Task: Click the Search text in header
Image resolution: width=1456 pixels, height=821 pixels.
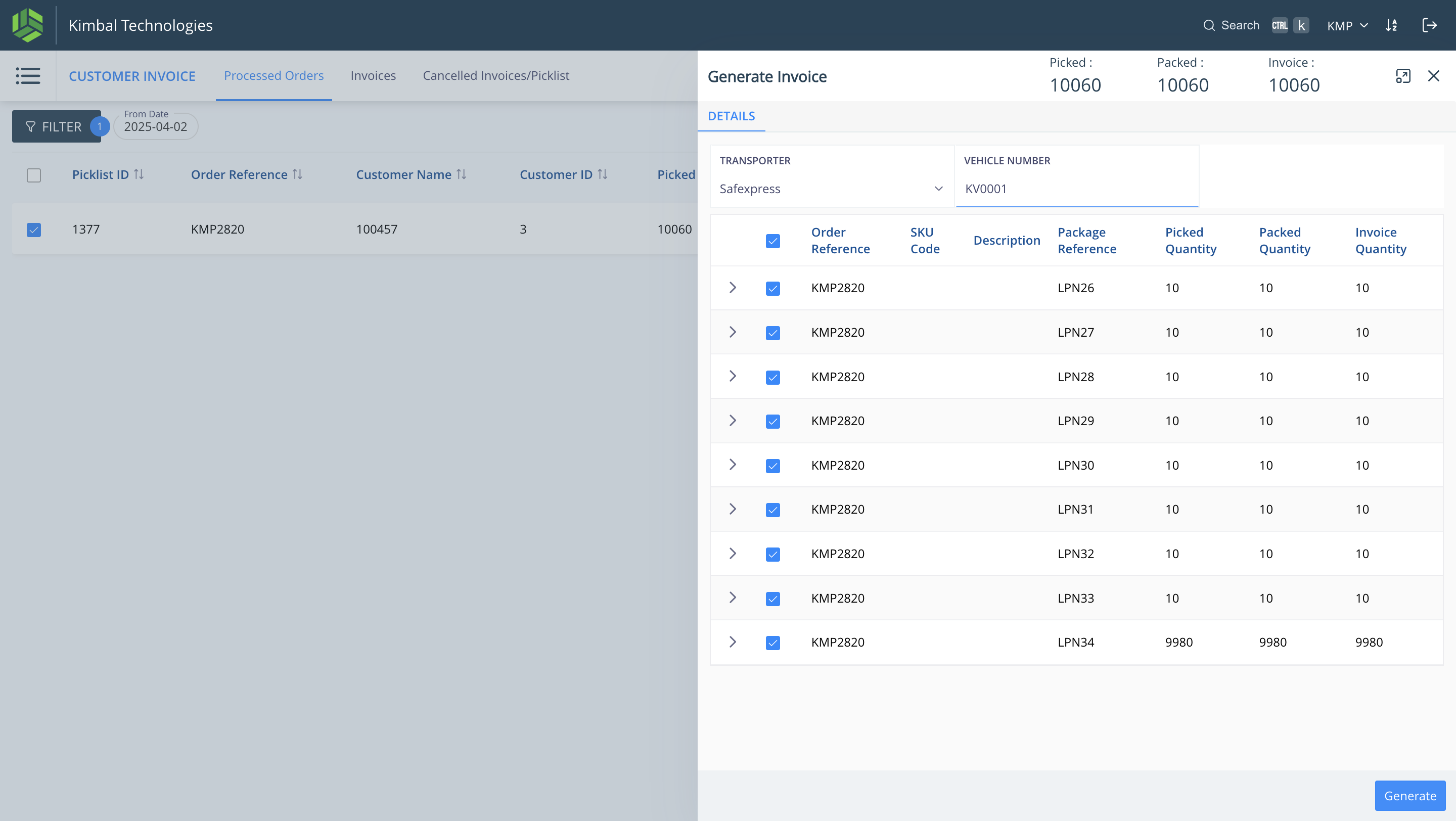Action: tap(1240, 25)
